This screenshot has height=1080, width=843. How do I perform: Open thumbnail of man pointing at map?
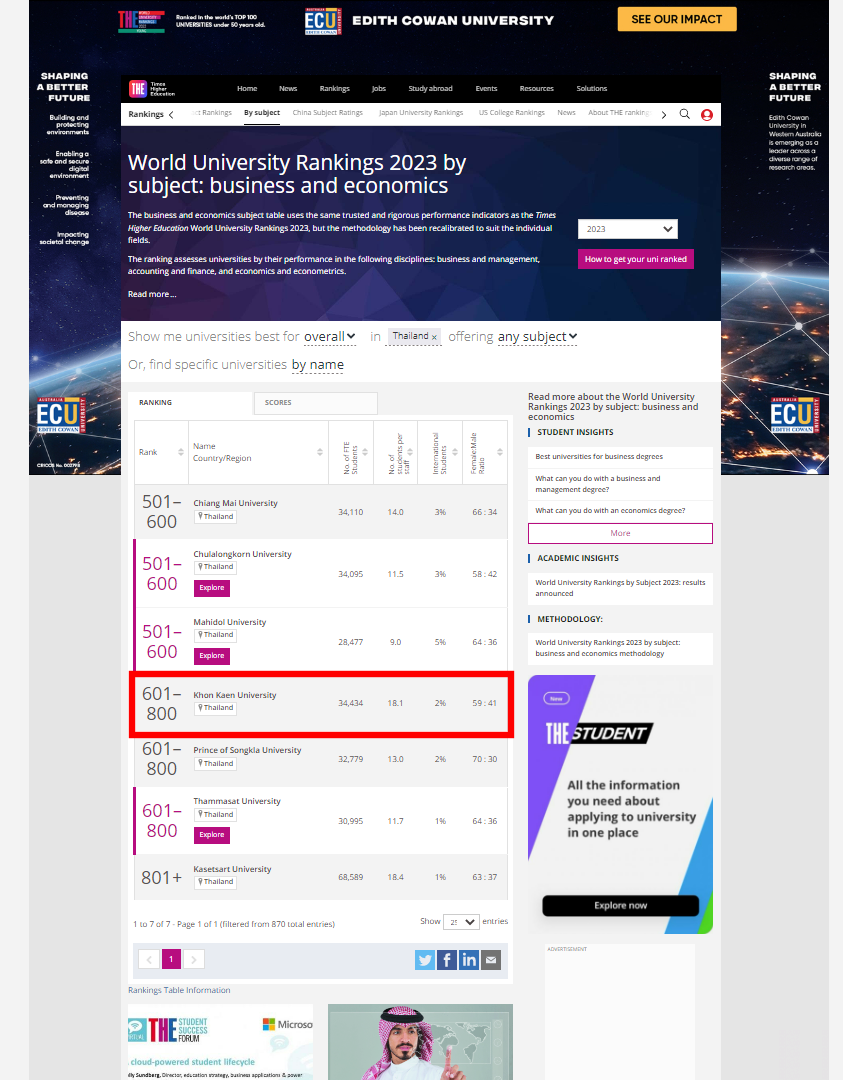420,1041
